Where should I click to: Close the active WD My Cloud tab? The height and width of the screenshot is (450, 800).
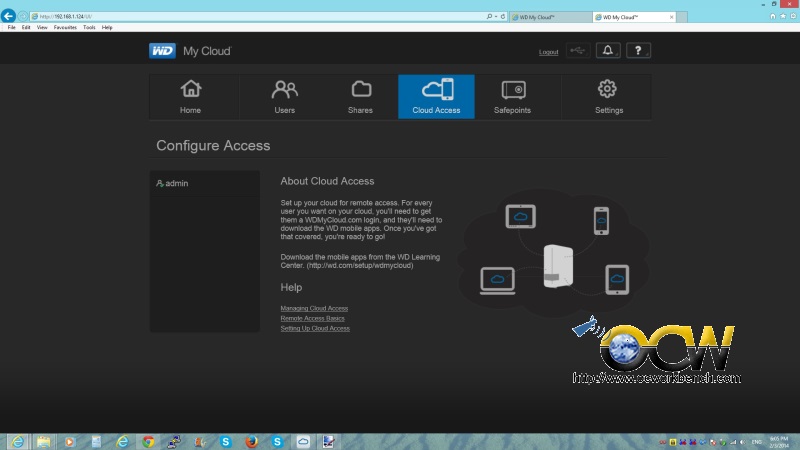point(671,17)
